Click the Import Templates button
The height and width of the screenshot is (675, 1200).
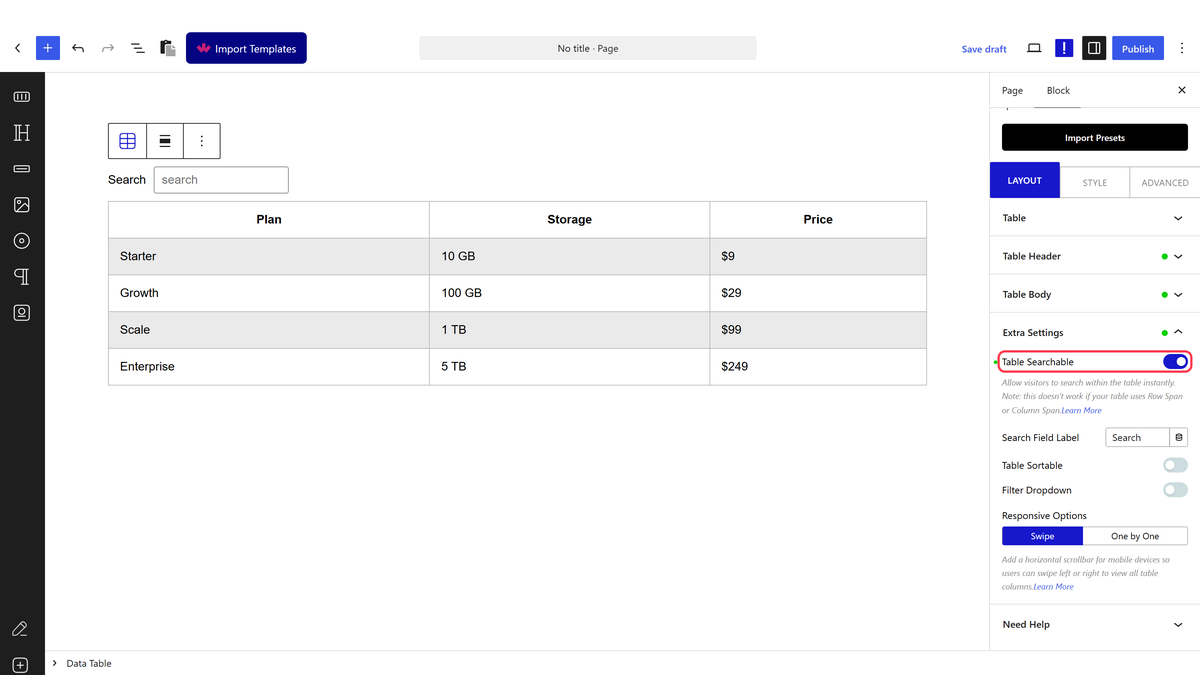(246, 48)
